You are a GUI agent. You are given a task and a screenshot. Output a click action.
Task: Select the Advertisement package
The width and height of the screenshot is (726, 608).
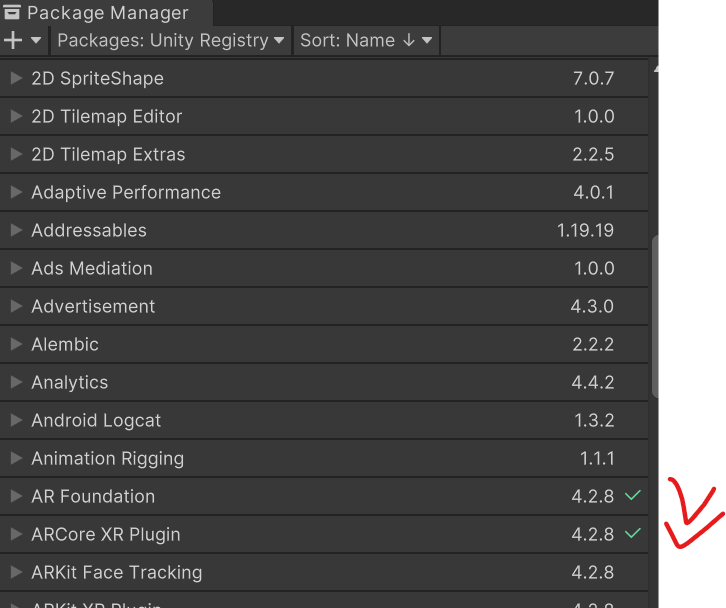point(324,306)
